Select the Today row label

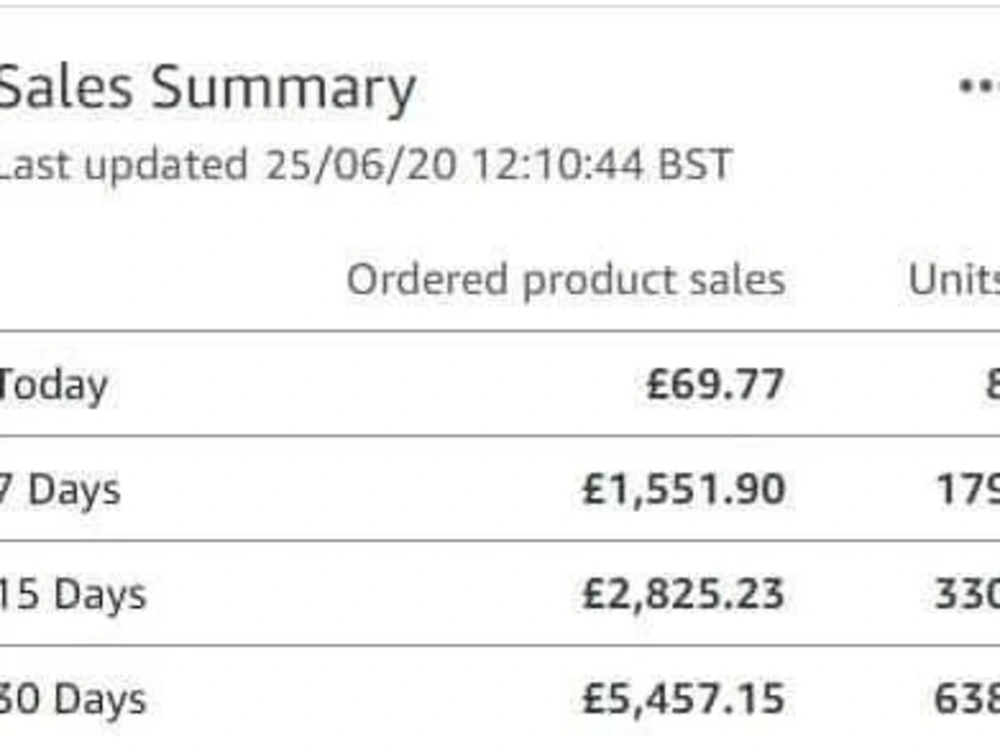[x=54, y=386]
